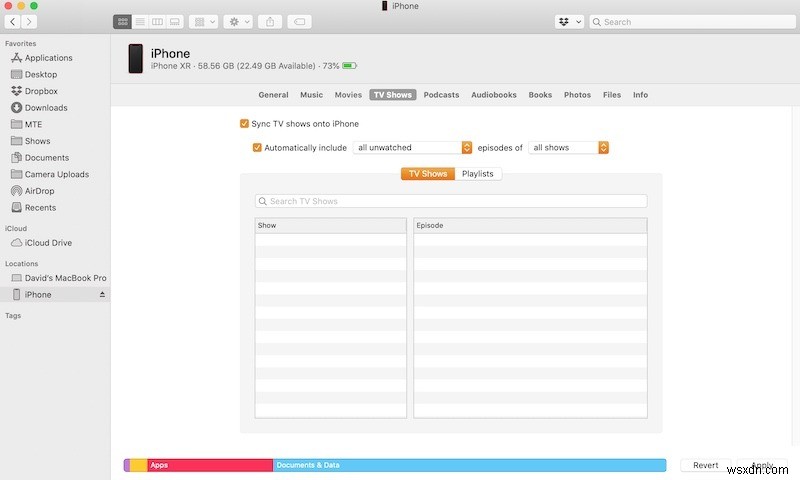Click the Search TV Shows field
This screenshot has height=480, width=800.
pos(451,201)
